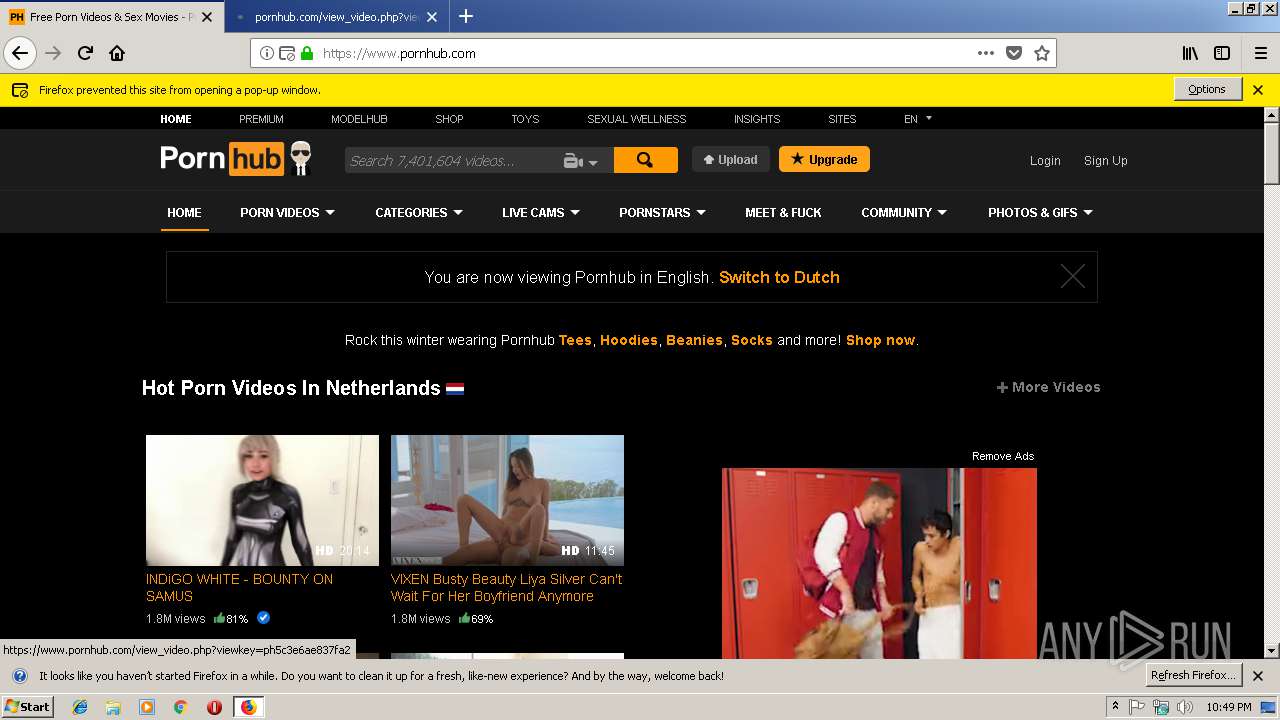Click the page scrollbar down arrow
Image resolution: width=1280 pixels, height=720 pixels.
coord(1271,650)
